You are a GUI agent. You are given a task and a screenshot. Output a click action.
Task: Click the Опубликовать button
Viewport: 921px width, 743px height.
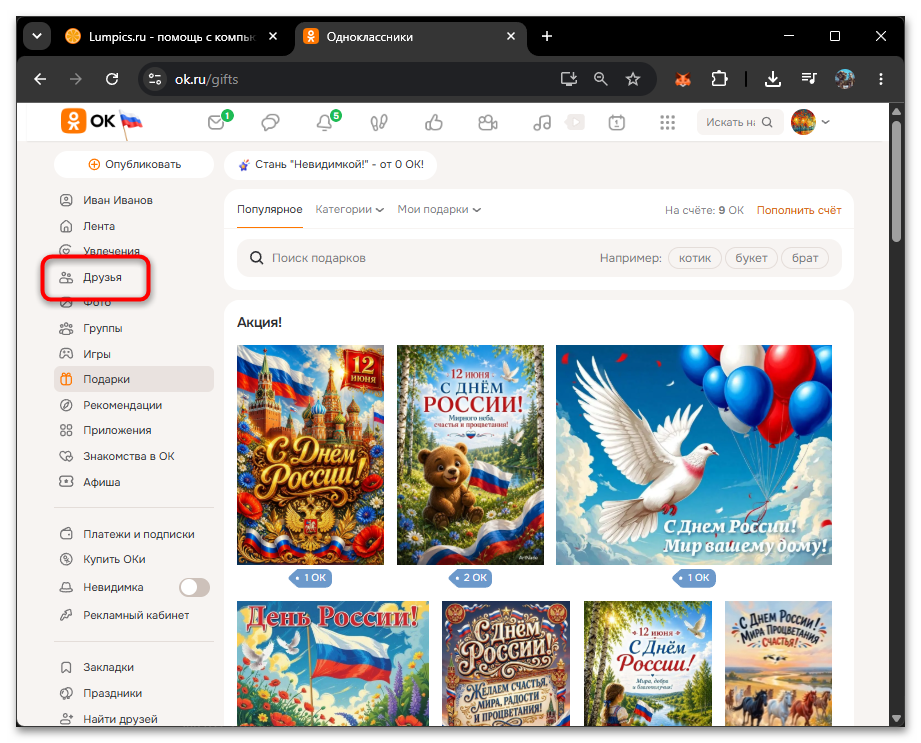134,164
